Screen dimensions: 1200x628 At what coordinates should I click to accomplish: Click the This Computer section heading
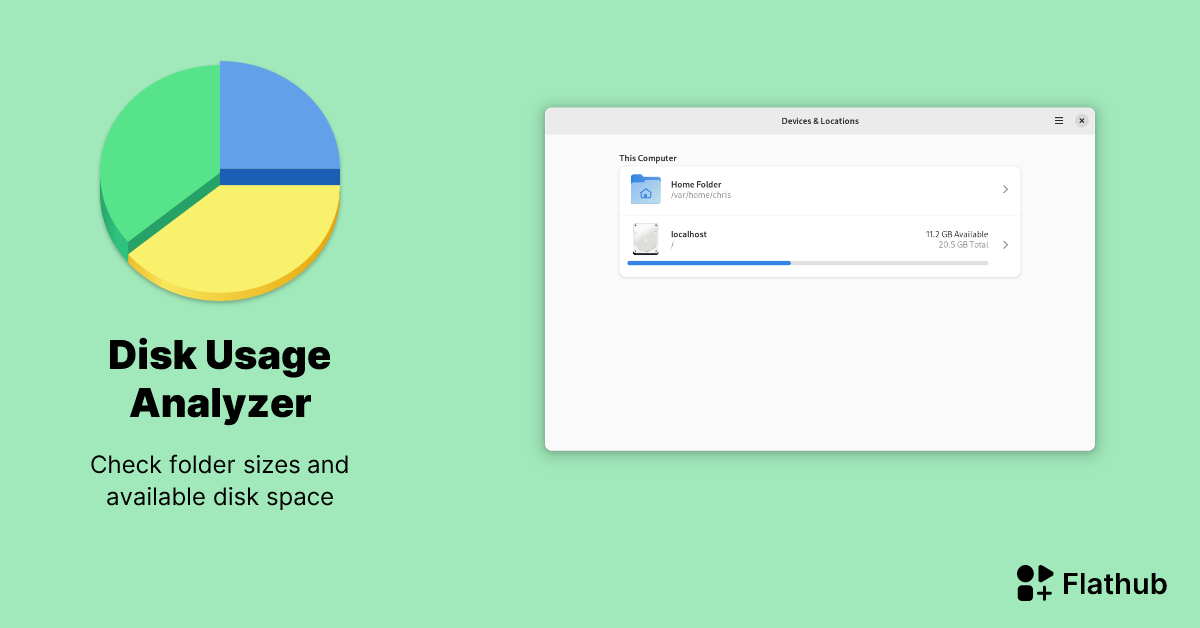[x=648, y=158]
